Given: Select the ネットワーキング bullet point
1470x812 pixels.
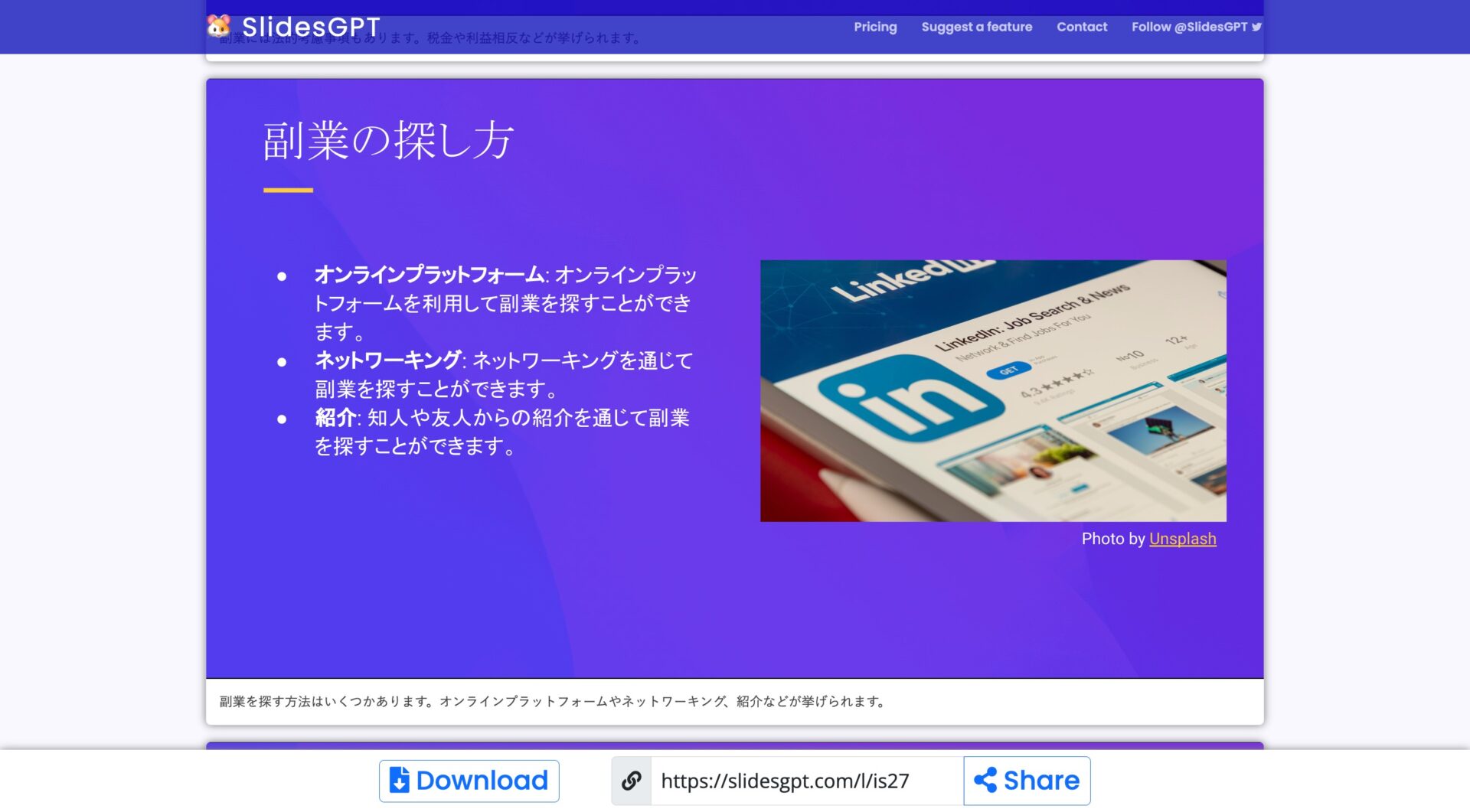Looking at the screenshot, I should pyautogui.click(x=504, y=374).
